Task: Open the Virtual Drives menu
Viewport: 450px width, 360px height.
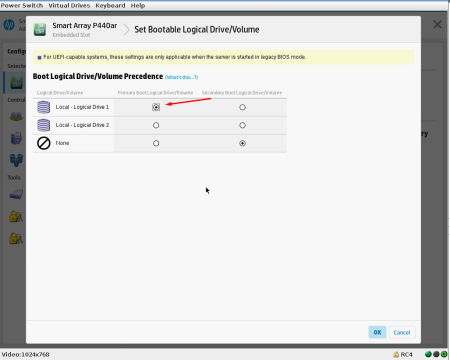Action: pos(69,6)
